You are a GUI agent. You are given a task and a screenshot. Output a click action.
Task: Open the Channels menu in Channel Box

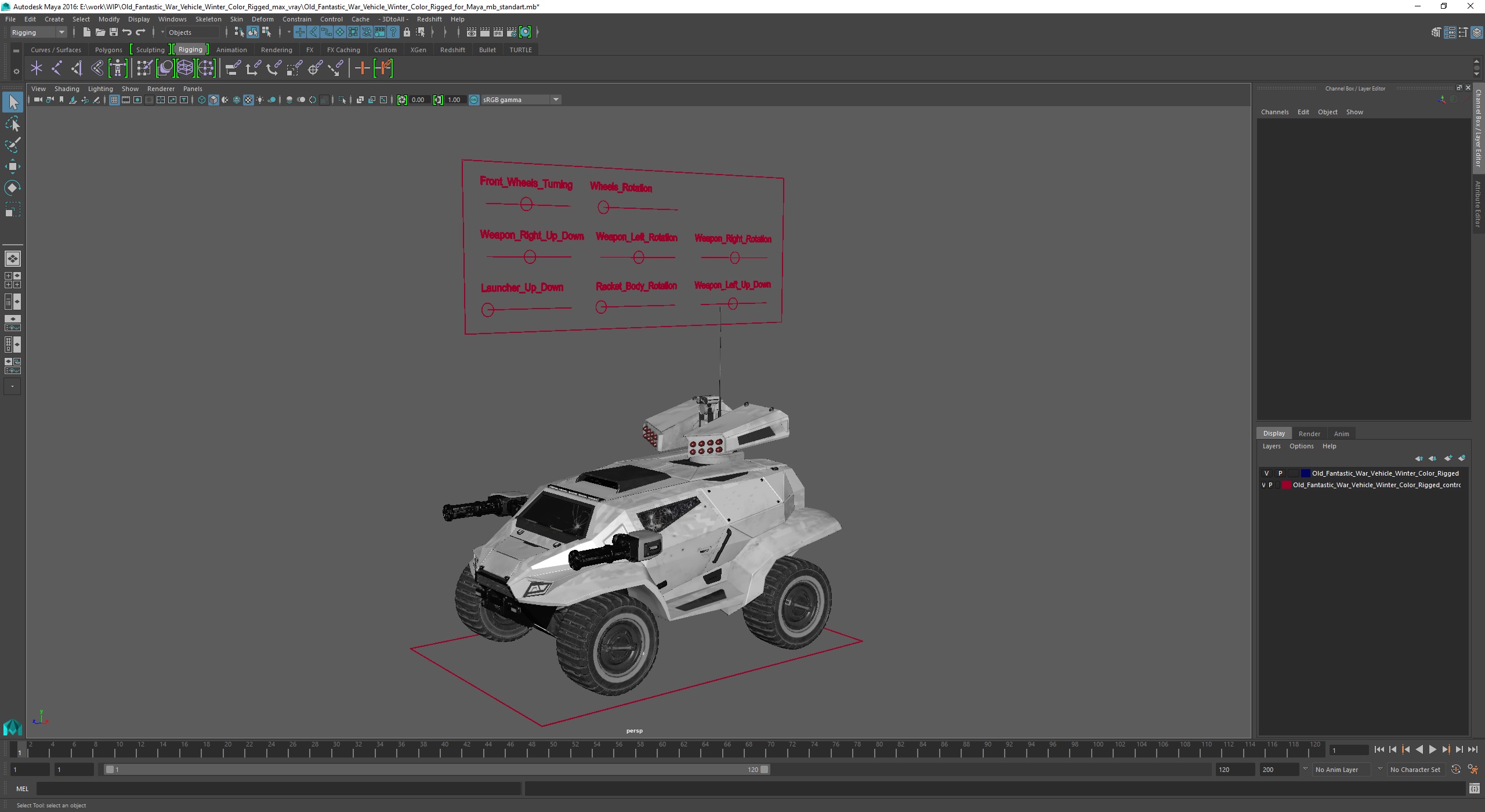coord(1274,112)
